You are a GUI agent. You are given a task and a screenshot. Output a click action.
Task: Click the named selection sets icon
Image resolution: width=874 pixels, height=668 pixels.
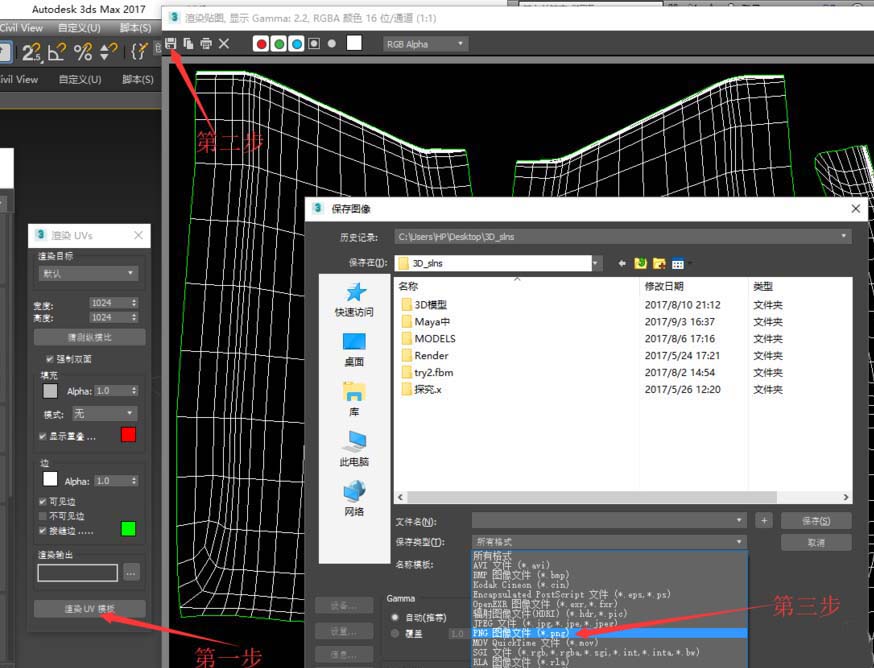coord(139,52)
